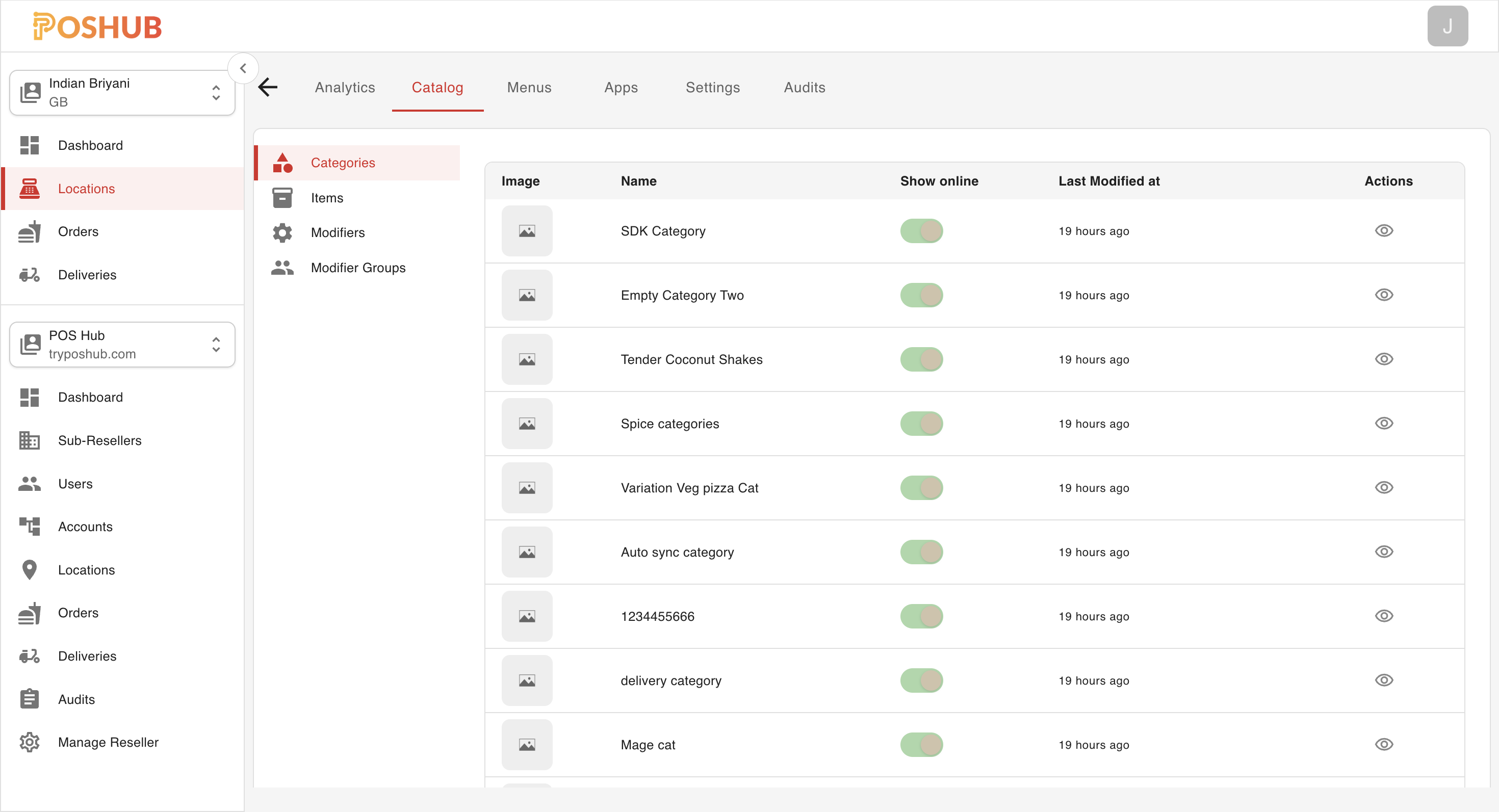Image resolution: width=1499 pixels, height=812 pixels.
Task: Click the Empty Category Two image thumbnail
Action: pyautogui.click(x=526, y=295)
